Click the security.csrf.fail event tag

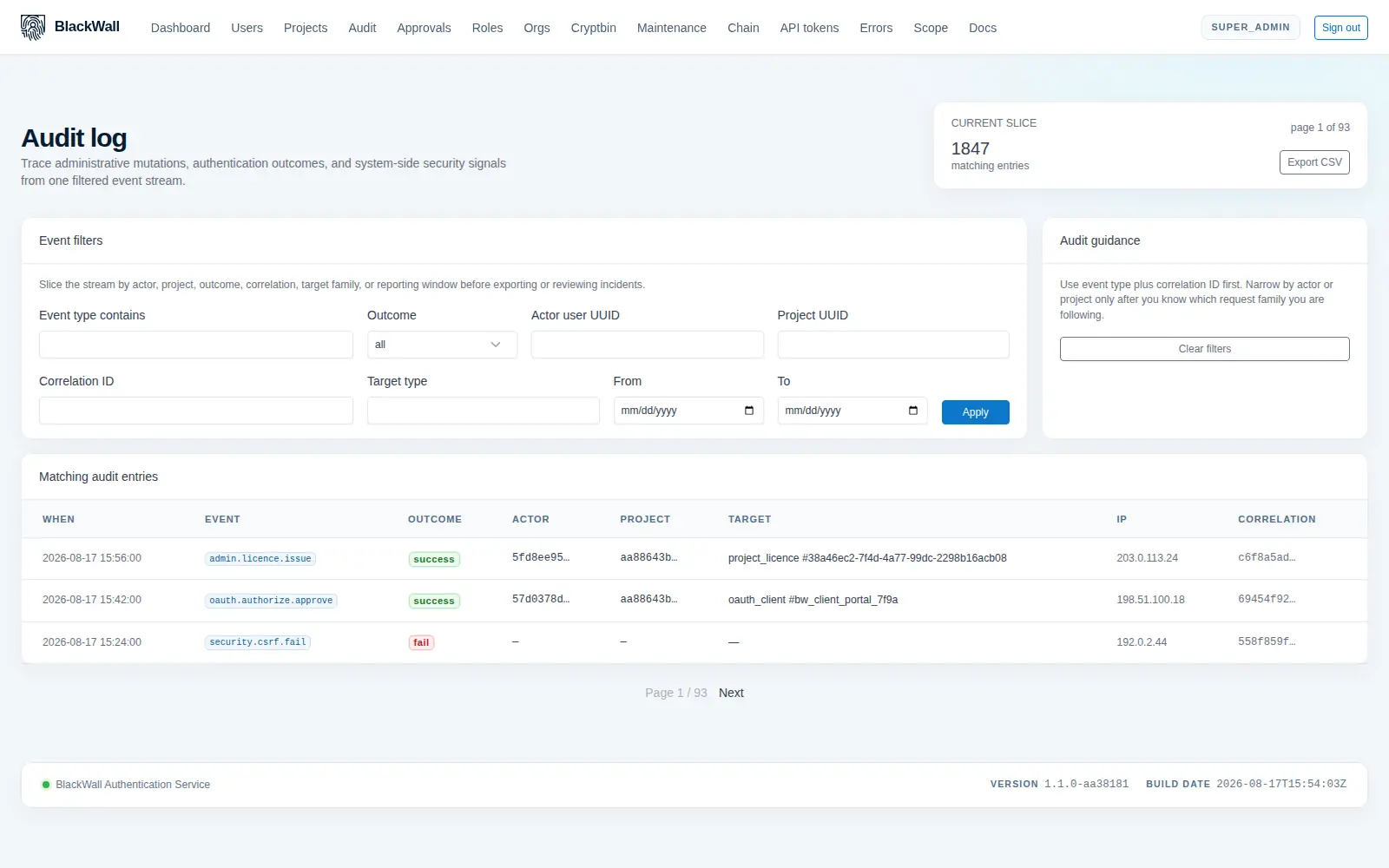[x=258, y=642]
